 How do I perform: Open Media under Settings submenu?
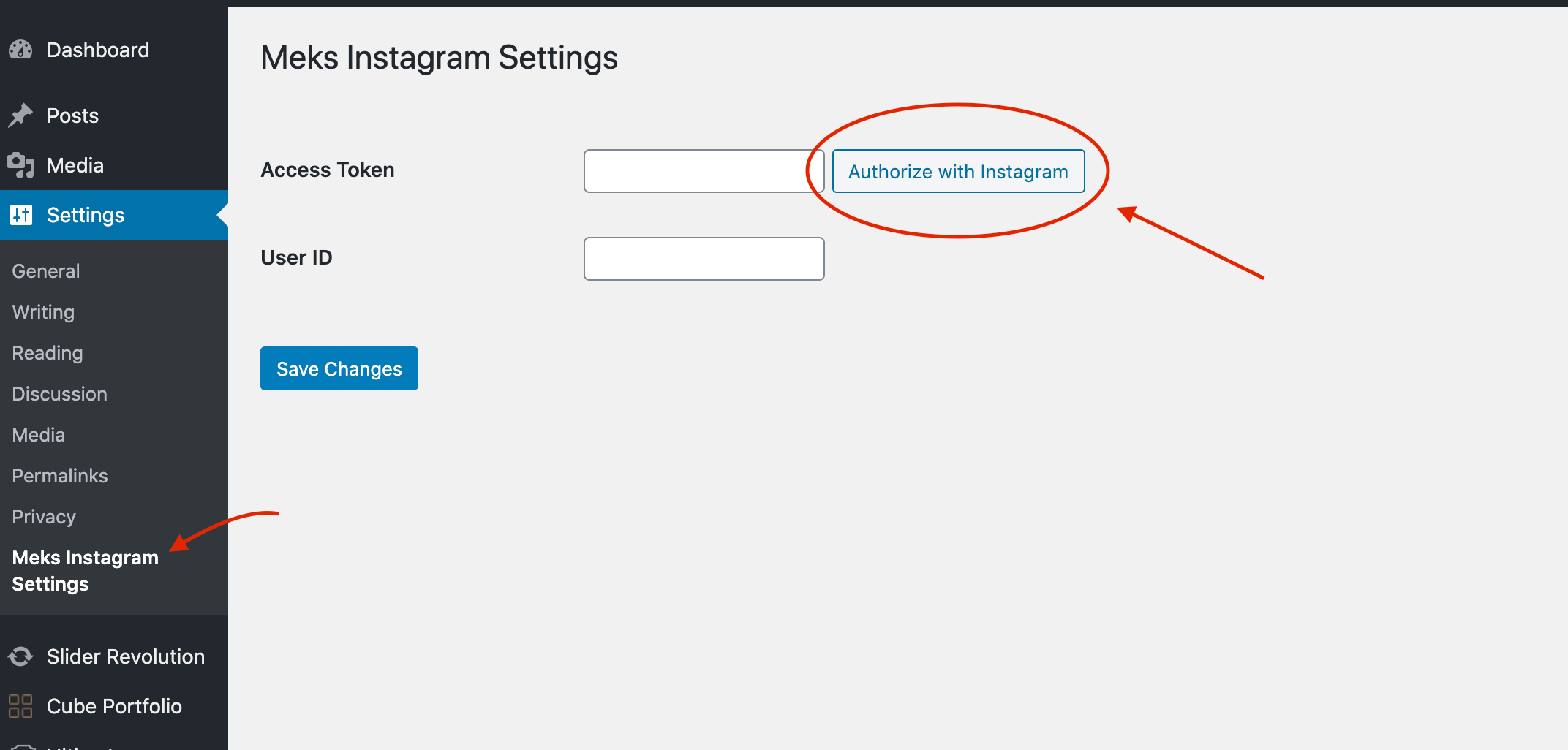[39, 435]
